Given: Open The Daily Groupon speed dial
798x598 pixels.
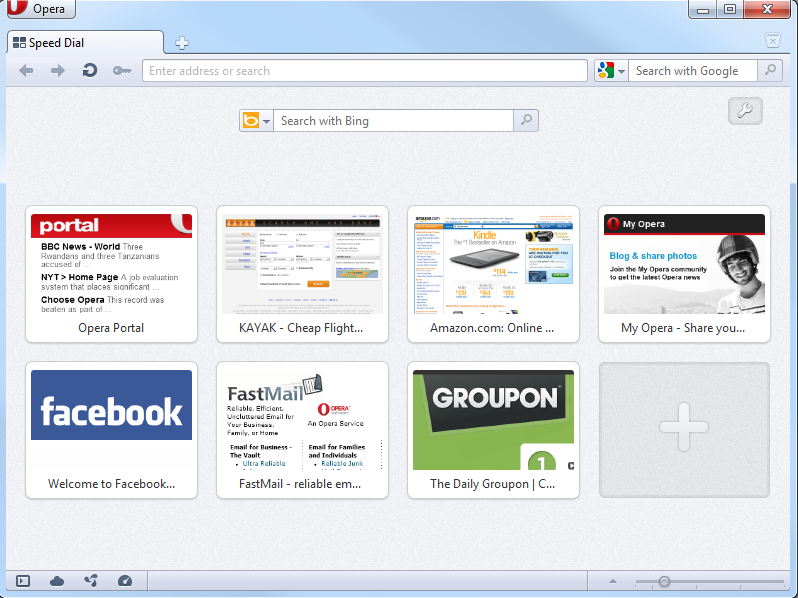Looking at the screenshot, I should (493, 430).
